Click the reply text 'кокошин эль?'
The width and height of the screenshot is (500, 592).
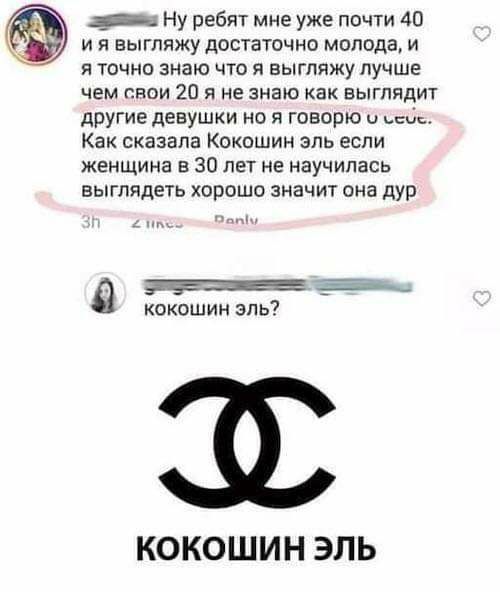click(212, 309)
